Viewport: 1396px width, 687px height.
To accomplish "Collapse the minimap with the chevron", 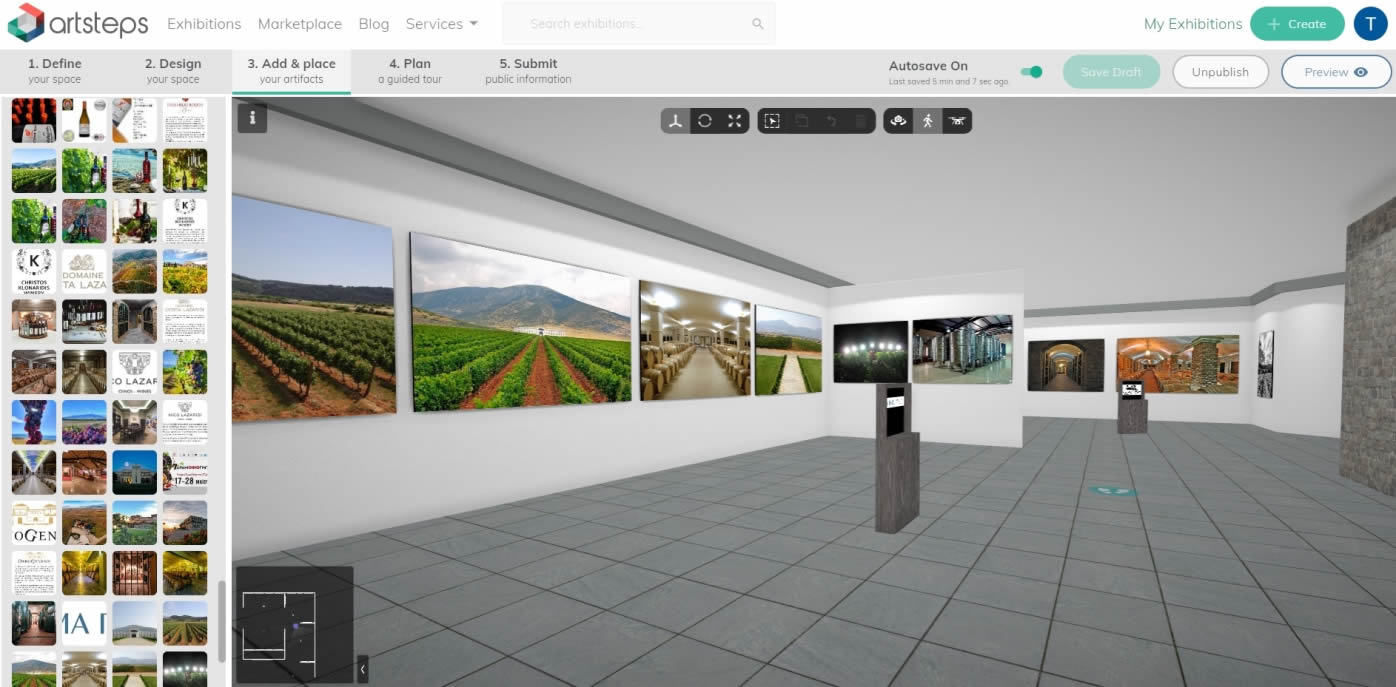I will (x=362, y=668).
